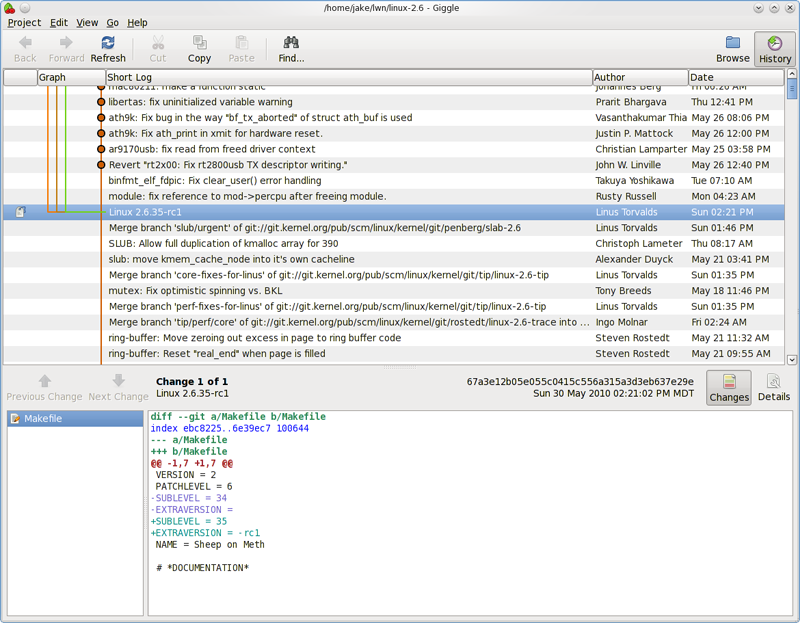Viewport: 800px width, 623px height.
Task: Select the Linux 2.6.35-rc1 commit row
Action: (394, 212)
